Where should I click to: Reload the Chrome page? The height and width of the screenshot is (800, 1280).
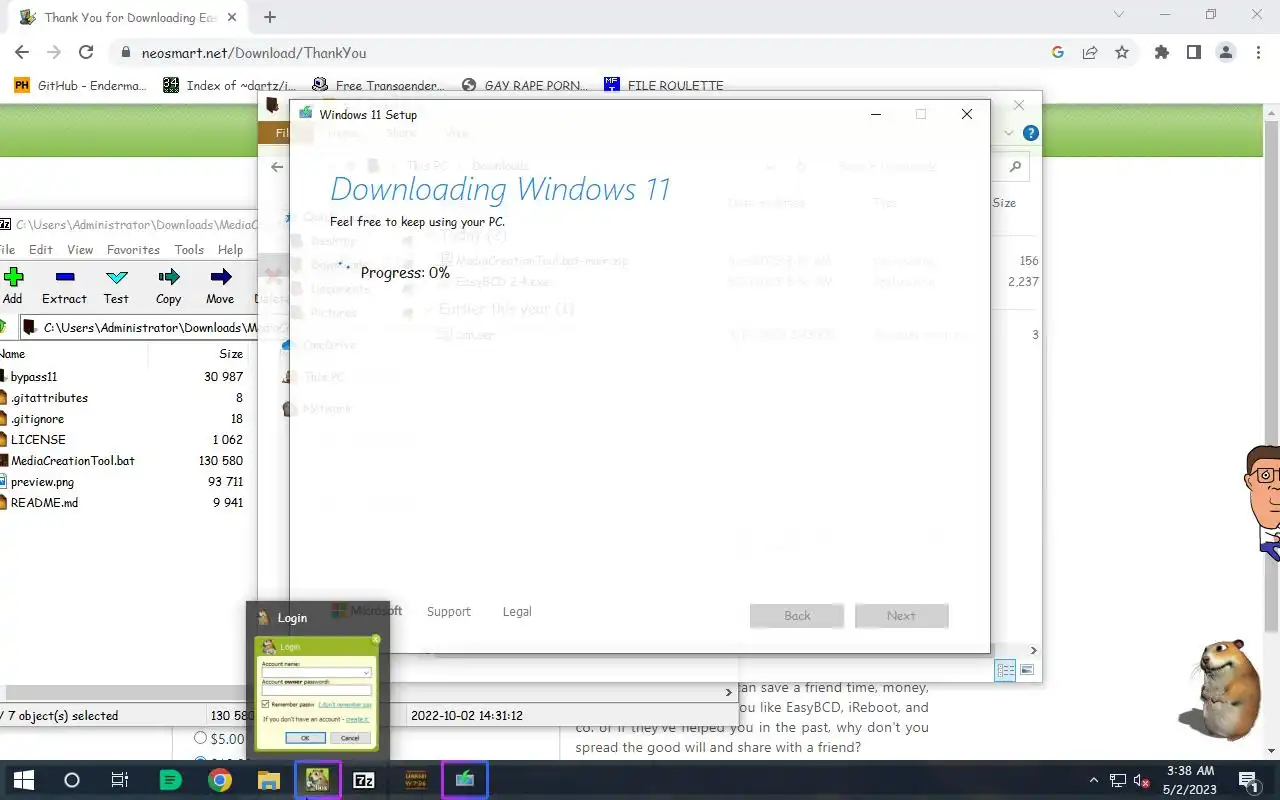86,53
